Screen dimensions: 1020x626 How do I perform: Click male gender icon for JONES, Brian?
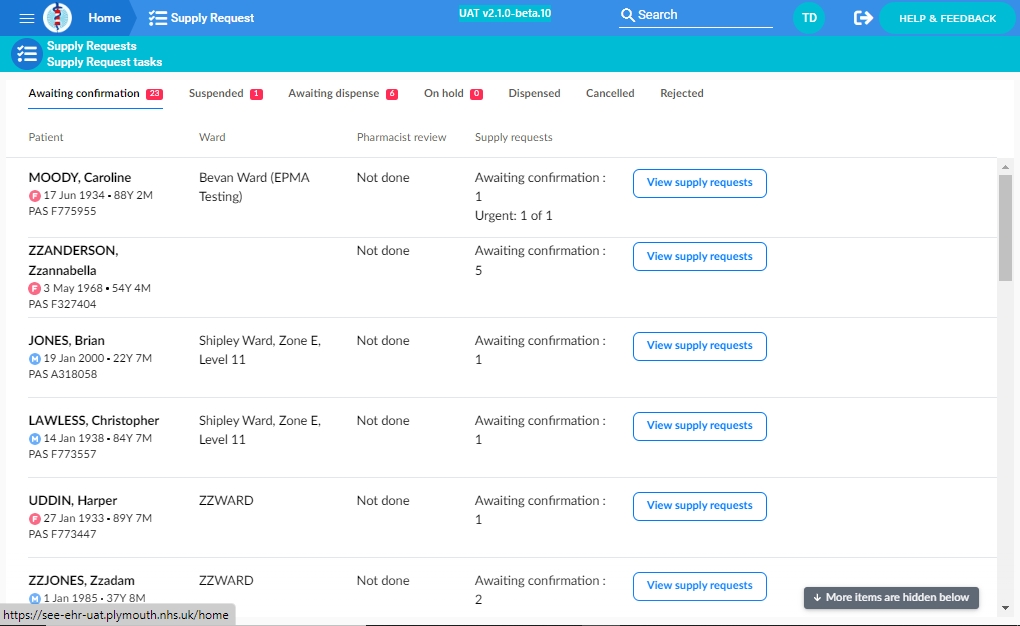point(35,359)
